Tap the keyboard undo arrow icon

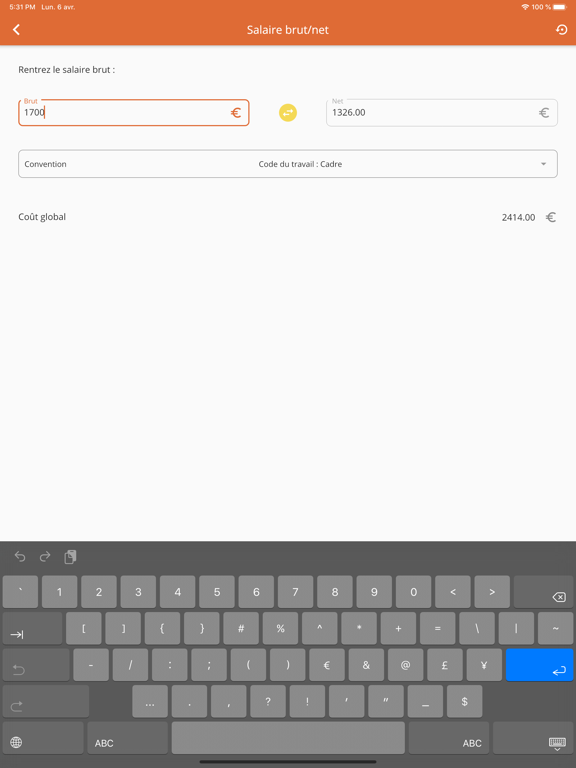coord(20,556)
